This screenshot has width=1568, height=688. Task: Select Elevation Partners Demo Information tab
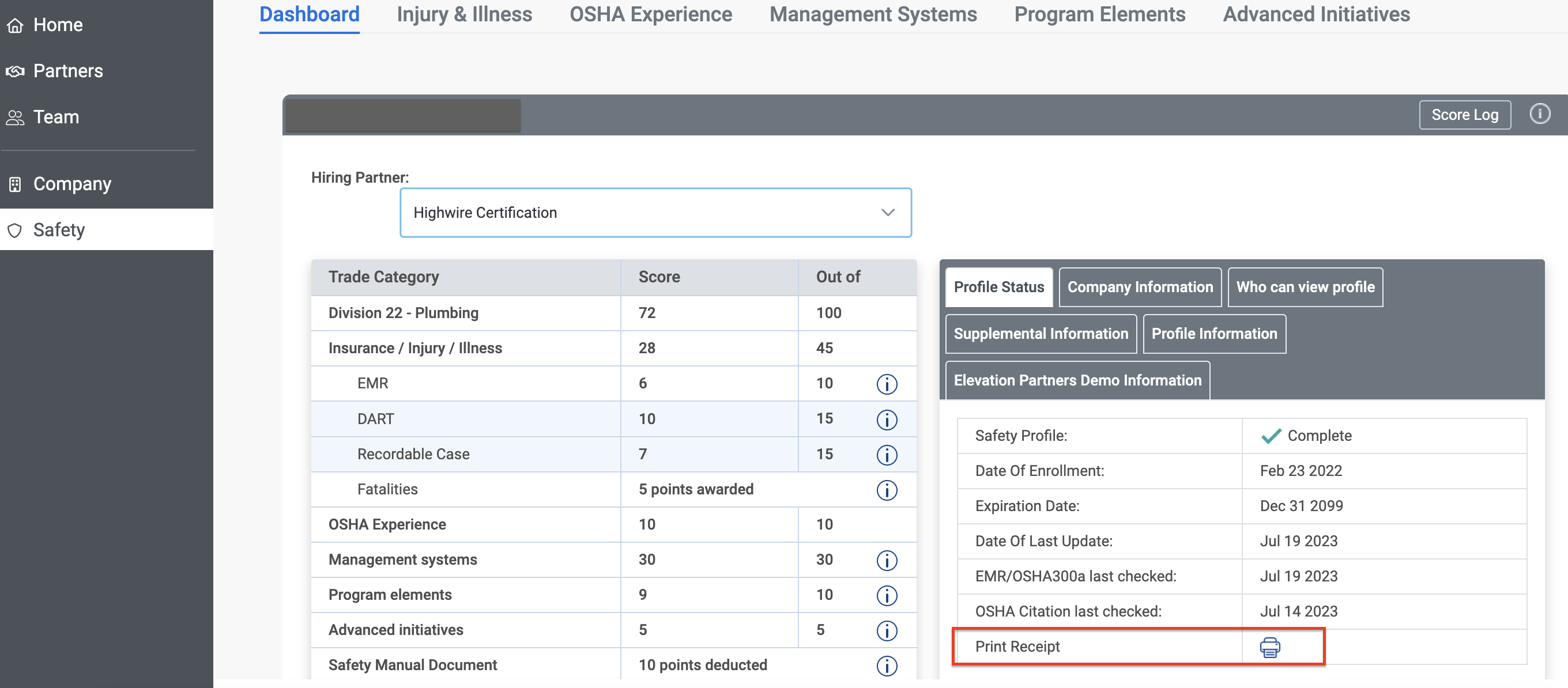1077,380
